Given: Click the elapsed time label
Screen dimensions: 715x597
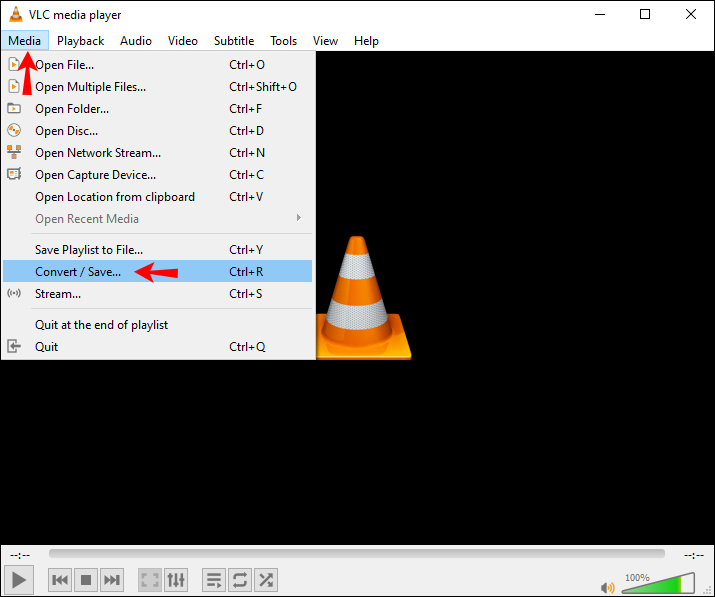Looking at the screenshot, I should [x=20, y=555].
